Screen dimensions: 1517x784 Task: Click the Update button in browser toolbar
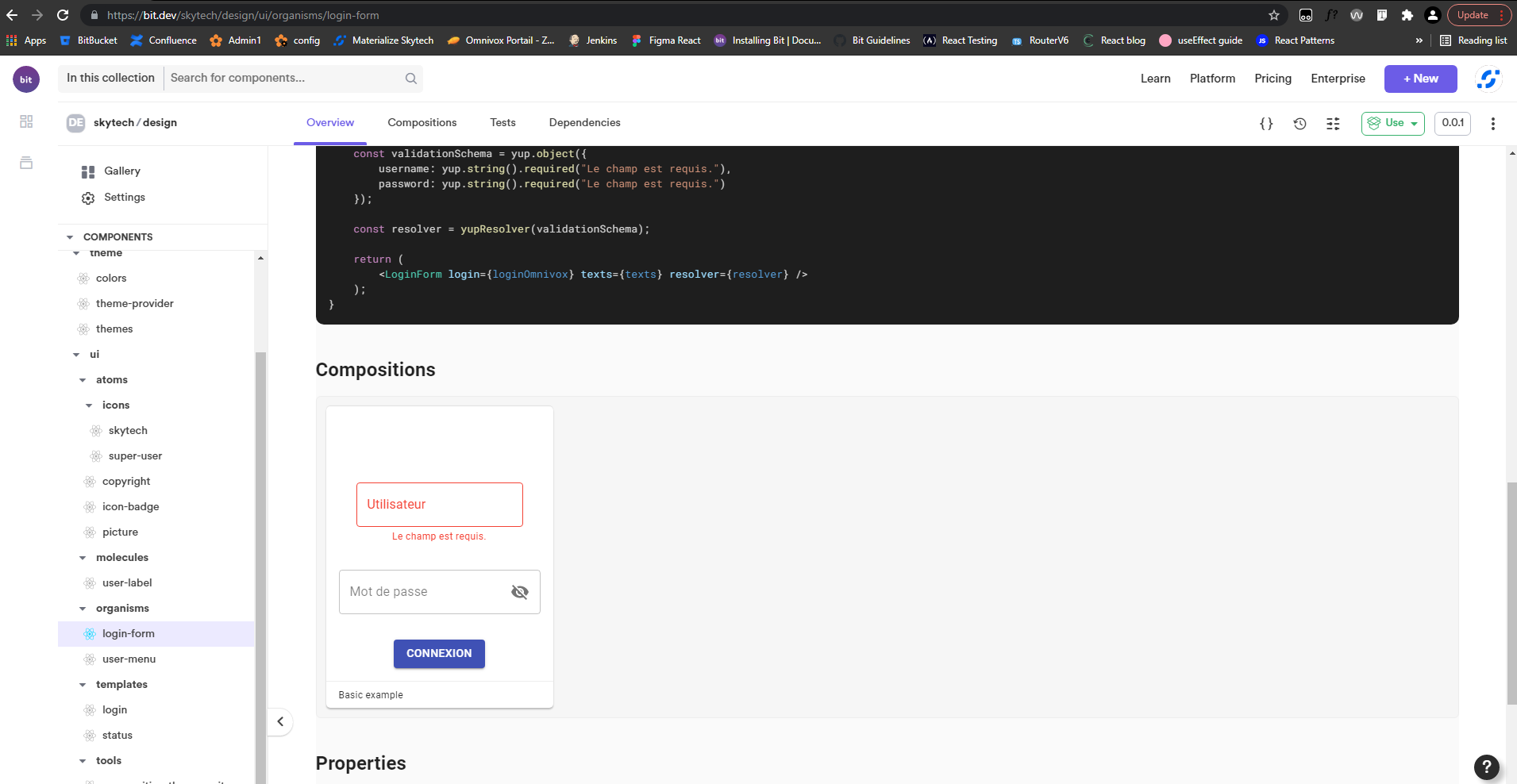click(1474, 14)
